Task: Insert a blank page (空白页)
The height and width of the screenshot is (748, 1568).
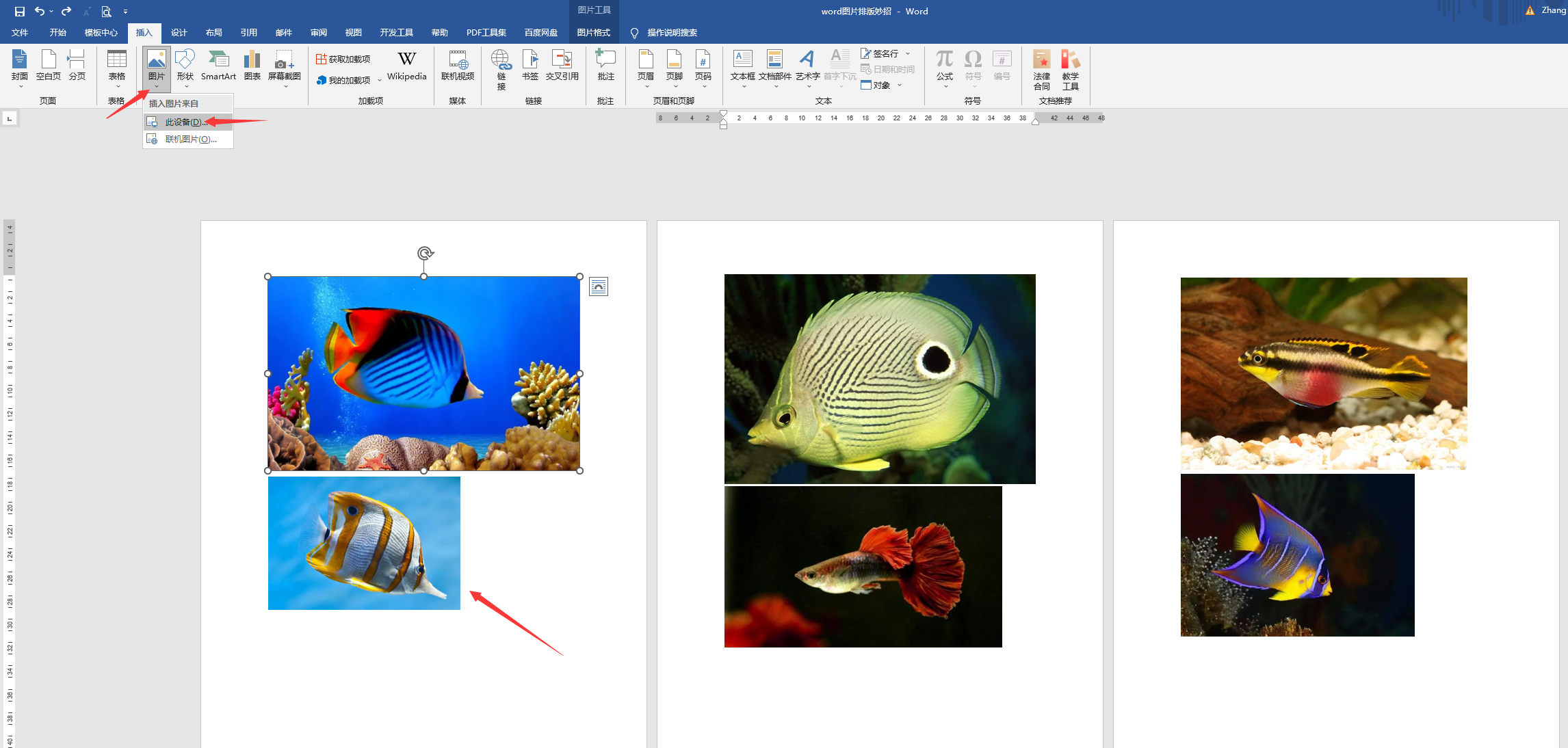Action: coord(49,67)
